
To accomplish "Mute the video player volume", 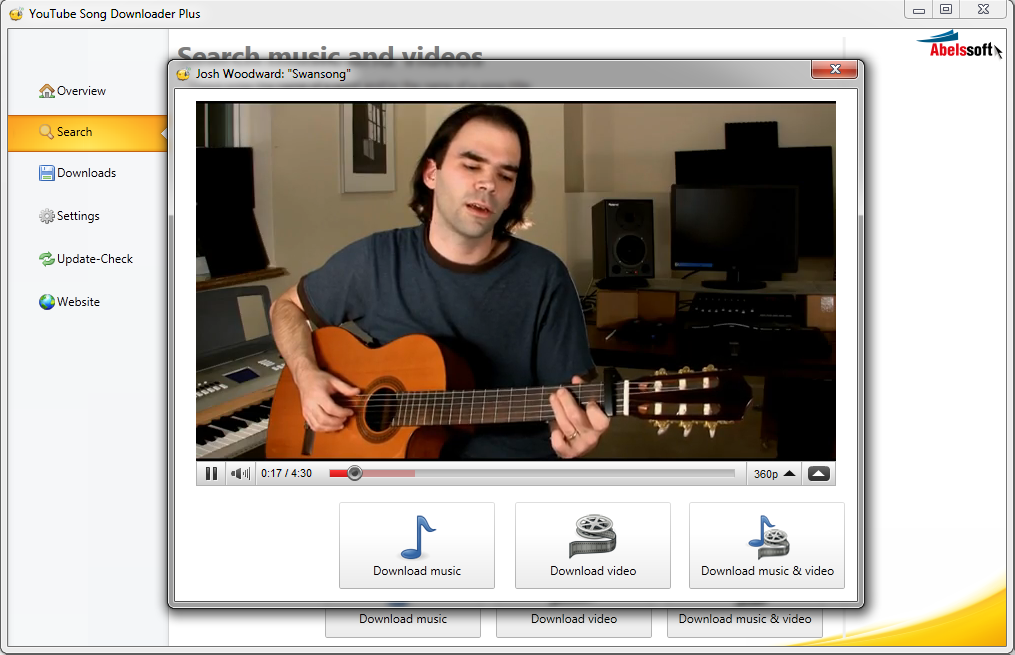I will tap(240, 474).
